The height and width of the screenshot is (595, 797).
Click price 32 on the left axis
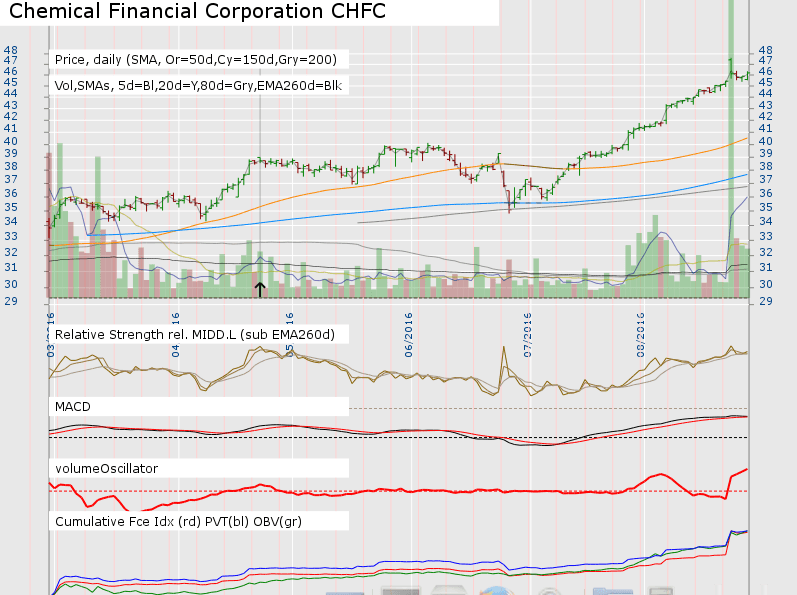click(11, 252)
